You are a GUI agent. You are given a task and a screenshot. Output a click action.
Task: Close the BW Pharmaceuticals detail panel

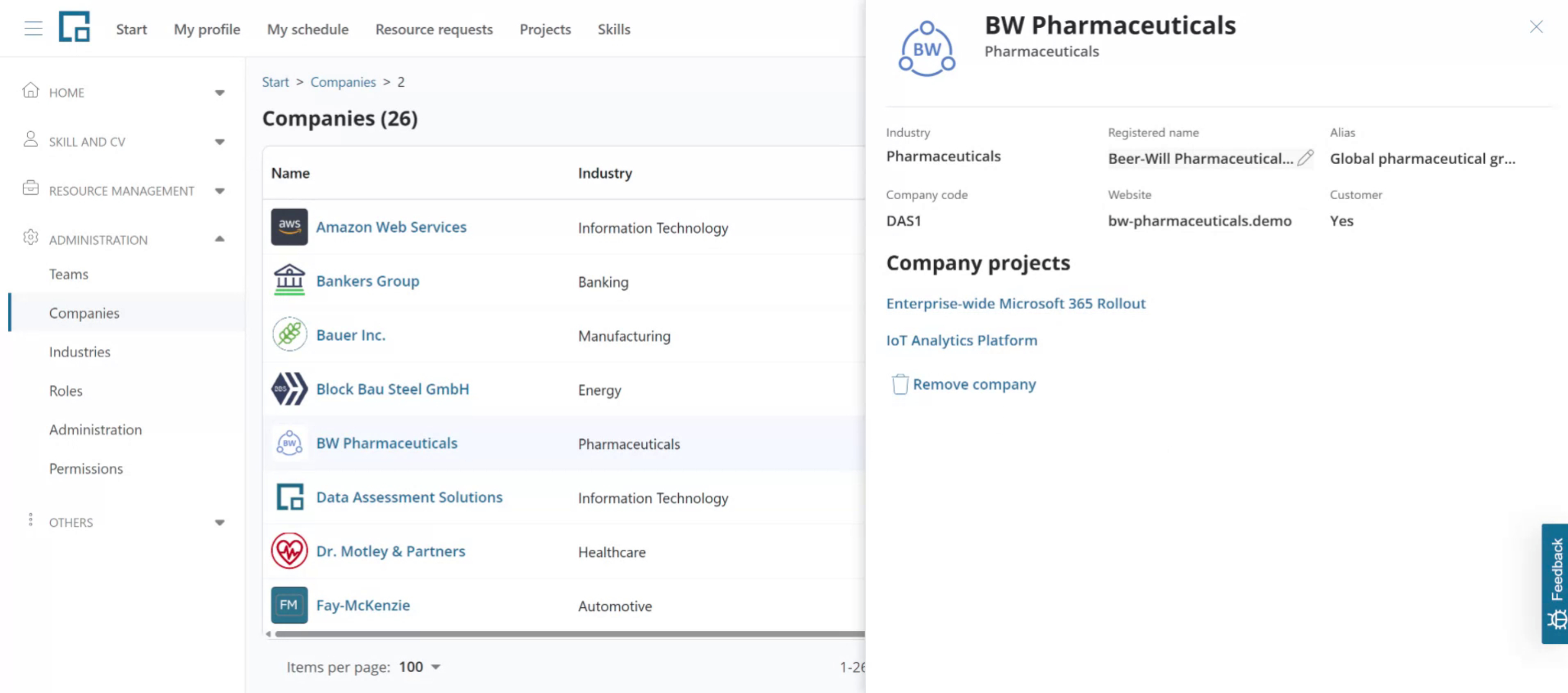[x=1536, y=27]
